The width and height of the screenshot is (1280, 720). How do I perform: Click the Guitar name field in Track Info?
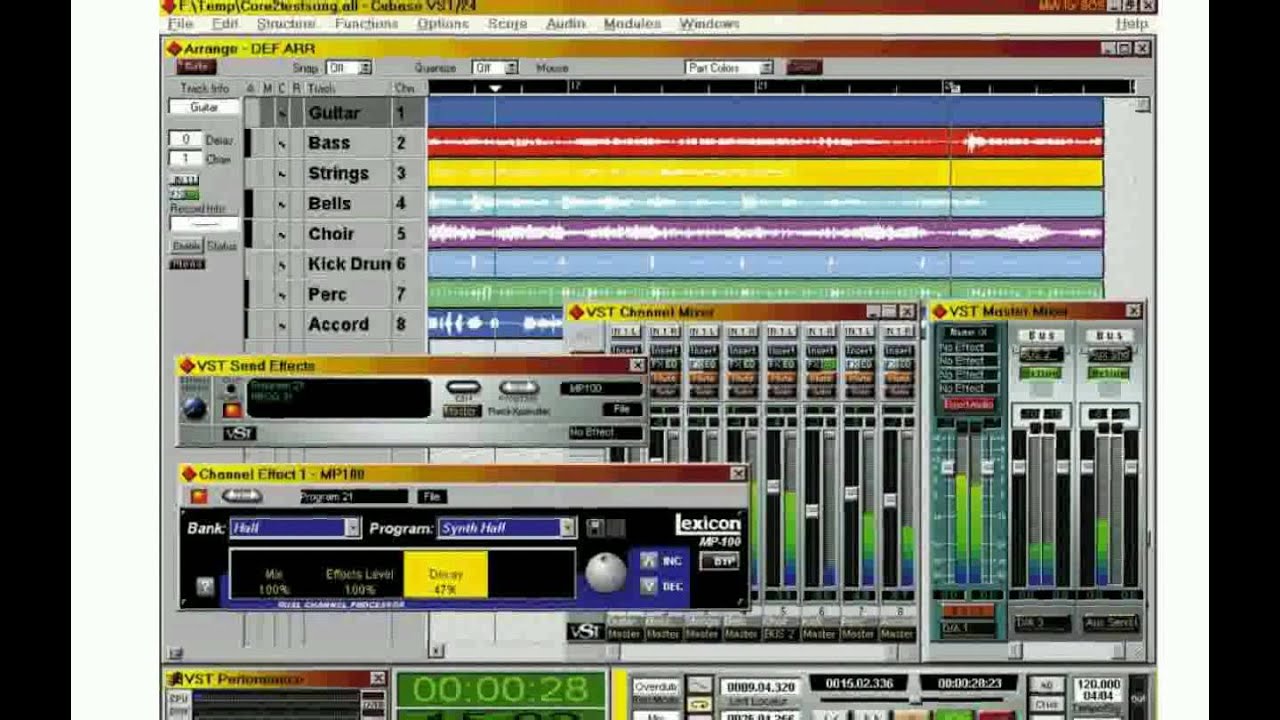(204, 107)
